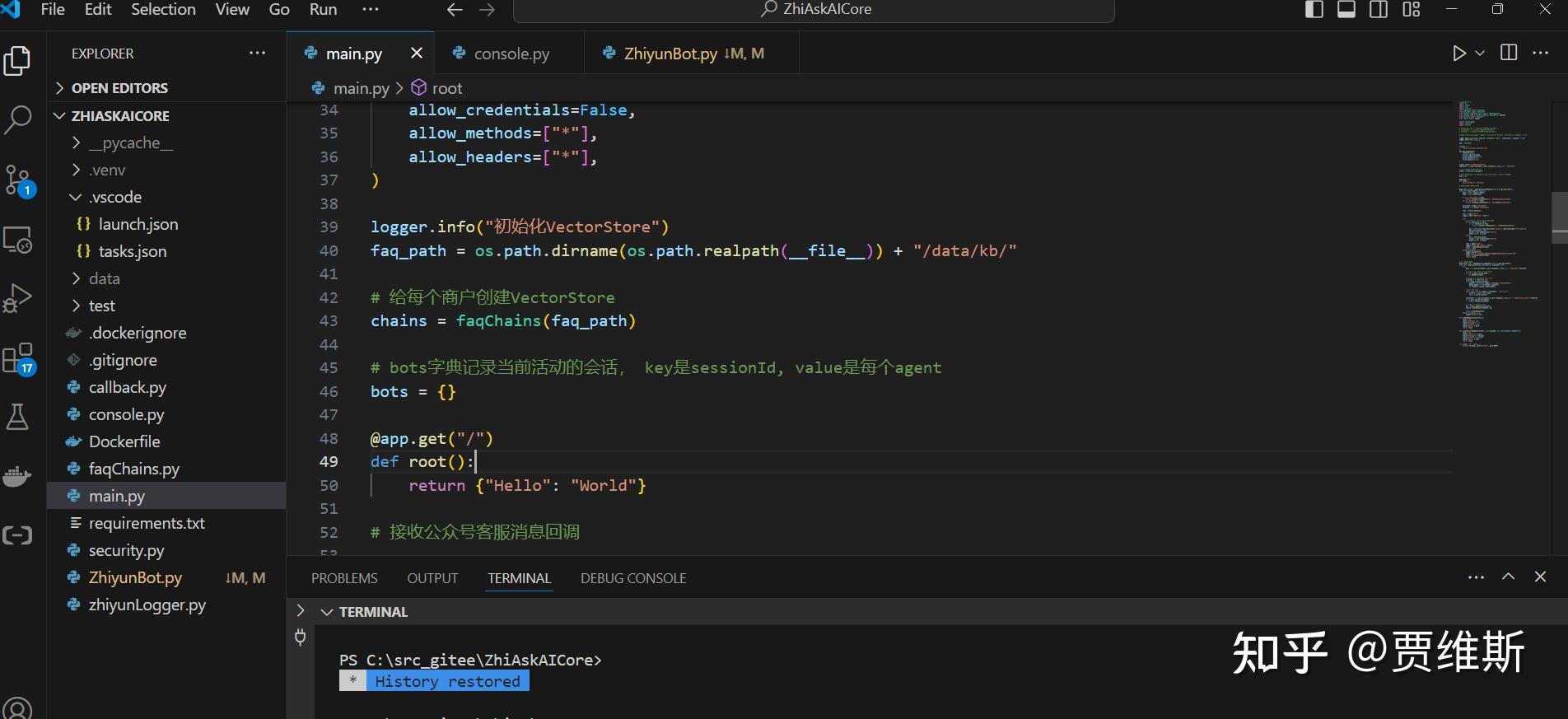This screenshot has height=719, width=1568.
Task: Open panel views and more actions menu
Action: tap(1476, 577)
